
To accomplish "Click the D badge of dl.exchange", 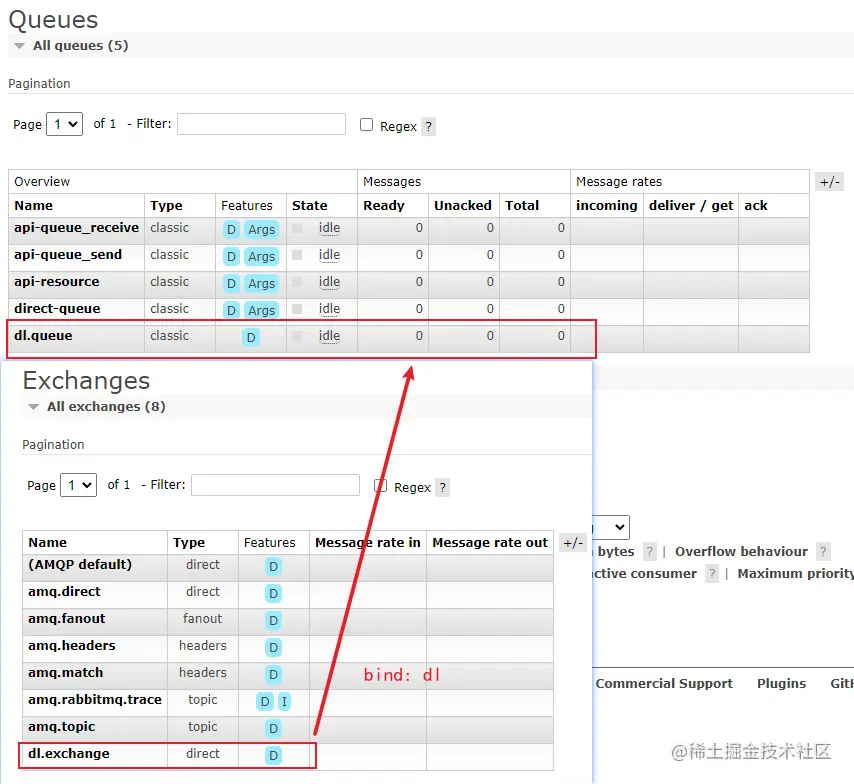I will coord(273,755).
